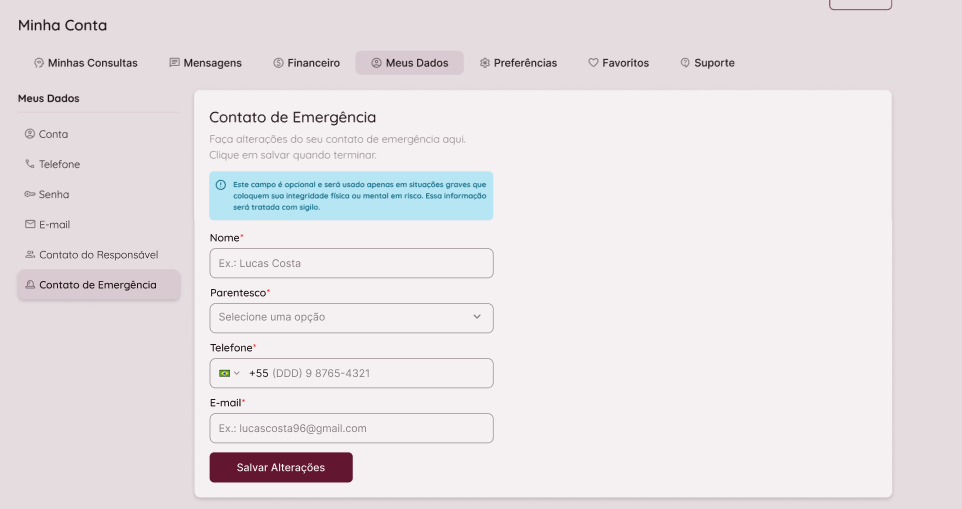Click the Favoritos heart icon
Image resolution: width=962 pixels, height=509 pixels.
pyautogui.click(x=593, y=63)
